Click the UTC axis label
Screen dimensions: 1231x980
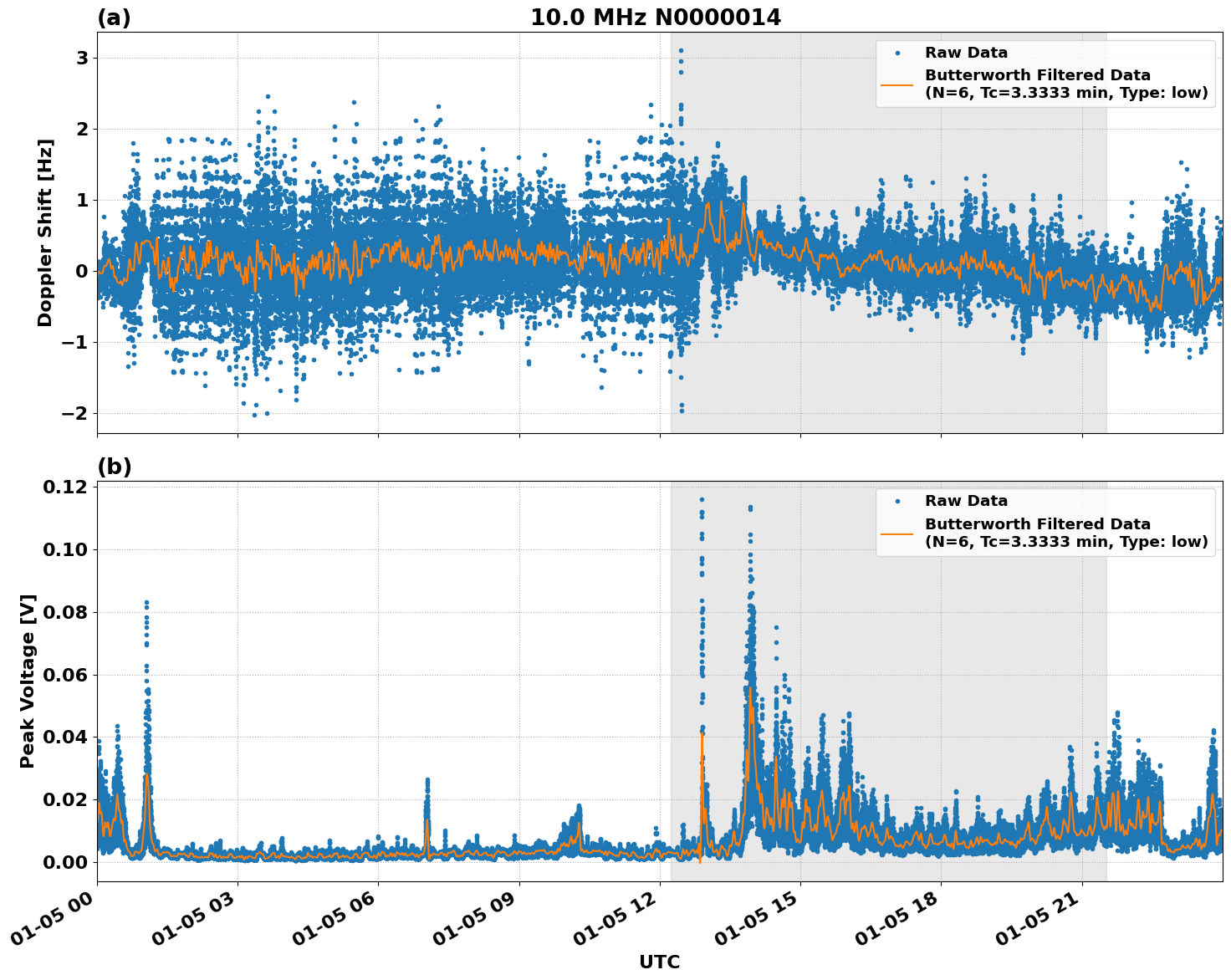[658, 962]
